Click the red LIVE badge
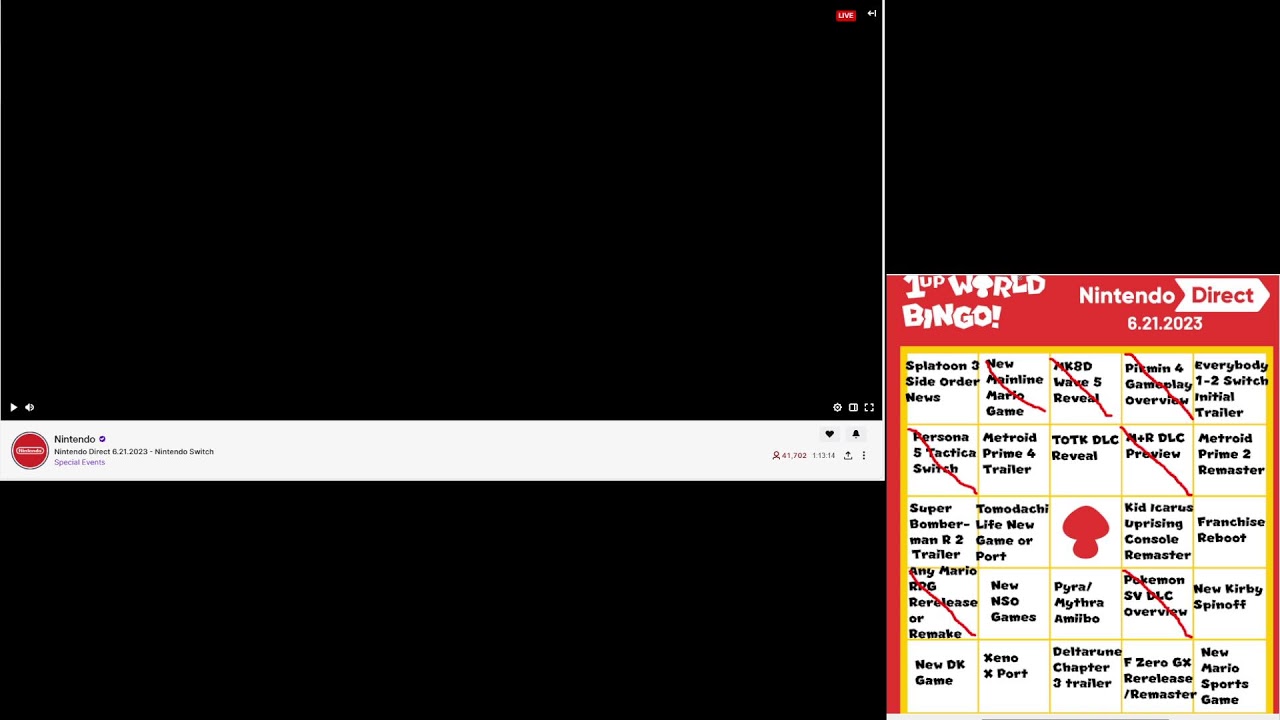Image resolution: width=1280 pixels, height=720 pixels. click(x=846, y=15)
